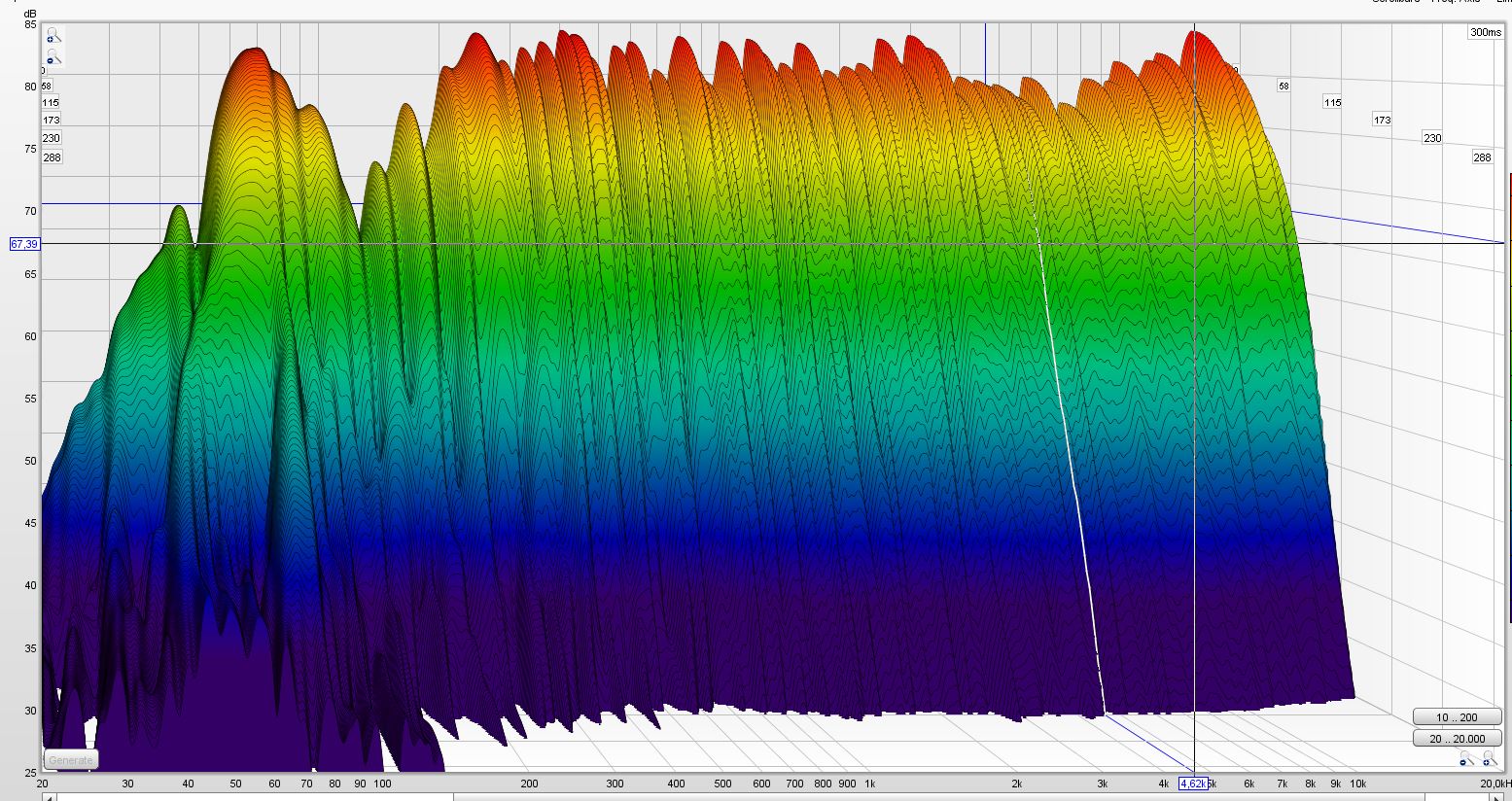This screenshot has height=801, width=1512.
Task: Click the 85 tick on the dB axis
Action: pyautogui.click(x=30, y=24)
